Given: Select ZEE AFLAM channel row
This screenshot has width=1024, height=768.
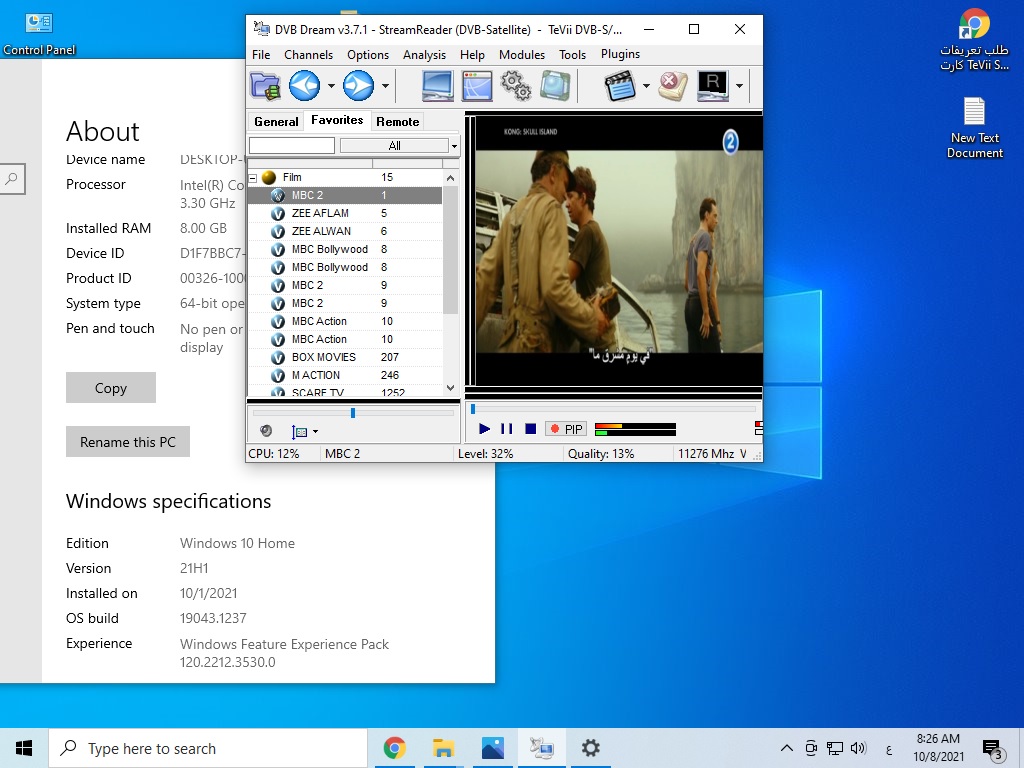Looking at the screenshot, I should tap(345, 213).
